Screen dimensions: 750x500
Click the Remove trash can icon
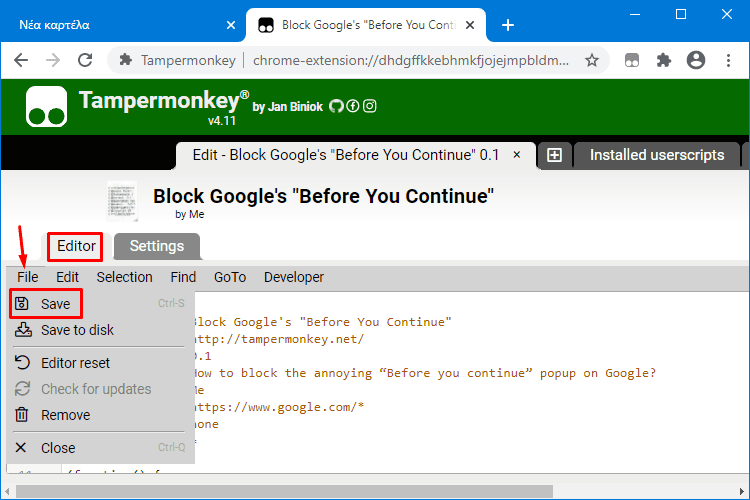pos(22,414)
